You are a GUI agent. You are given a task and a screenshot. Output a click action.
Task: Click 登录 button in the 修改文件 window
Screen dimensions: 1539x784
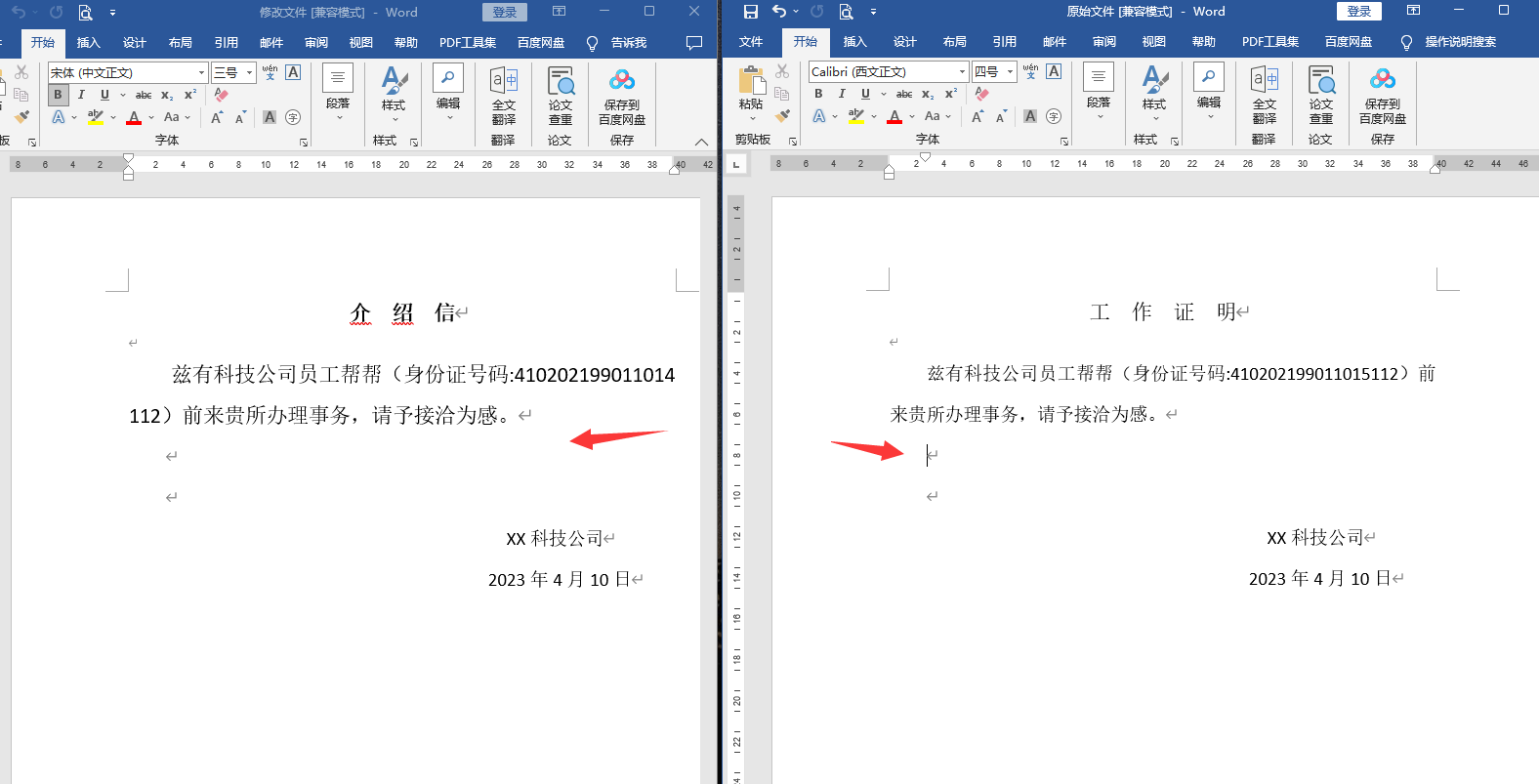pyautogui.click(x=505, y=12)
